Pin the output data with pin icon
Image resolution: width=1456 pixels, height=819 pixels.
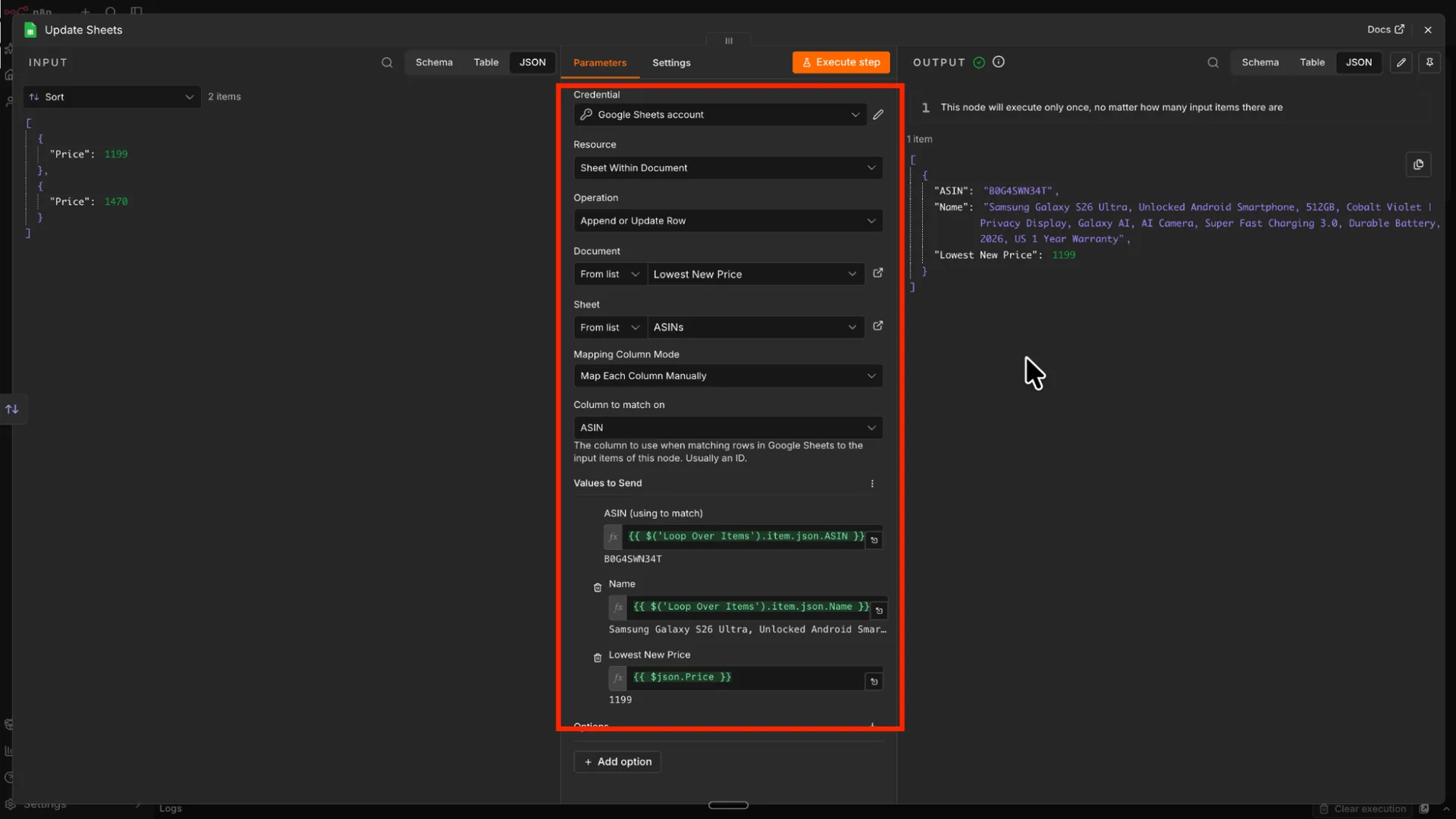(x=1429, y=63)
